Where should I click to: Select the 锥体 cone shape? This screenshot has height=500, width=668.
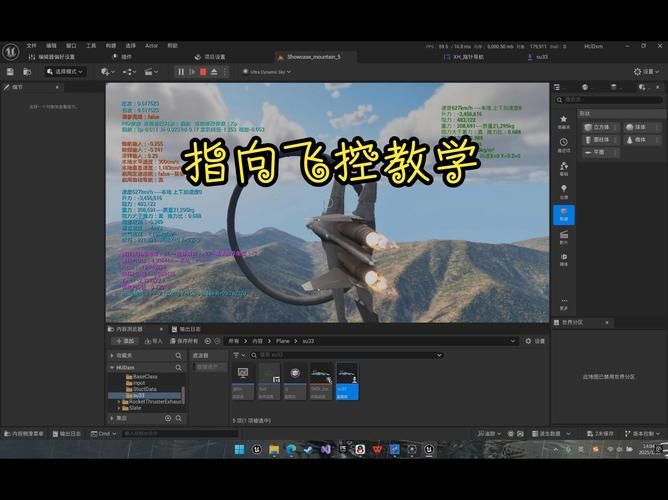pyautogui.click(x=642, y=140)
